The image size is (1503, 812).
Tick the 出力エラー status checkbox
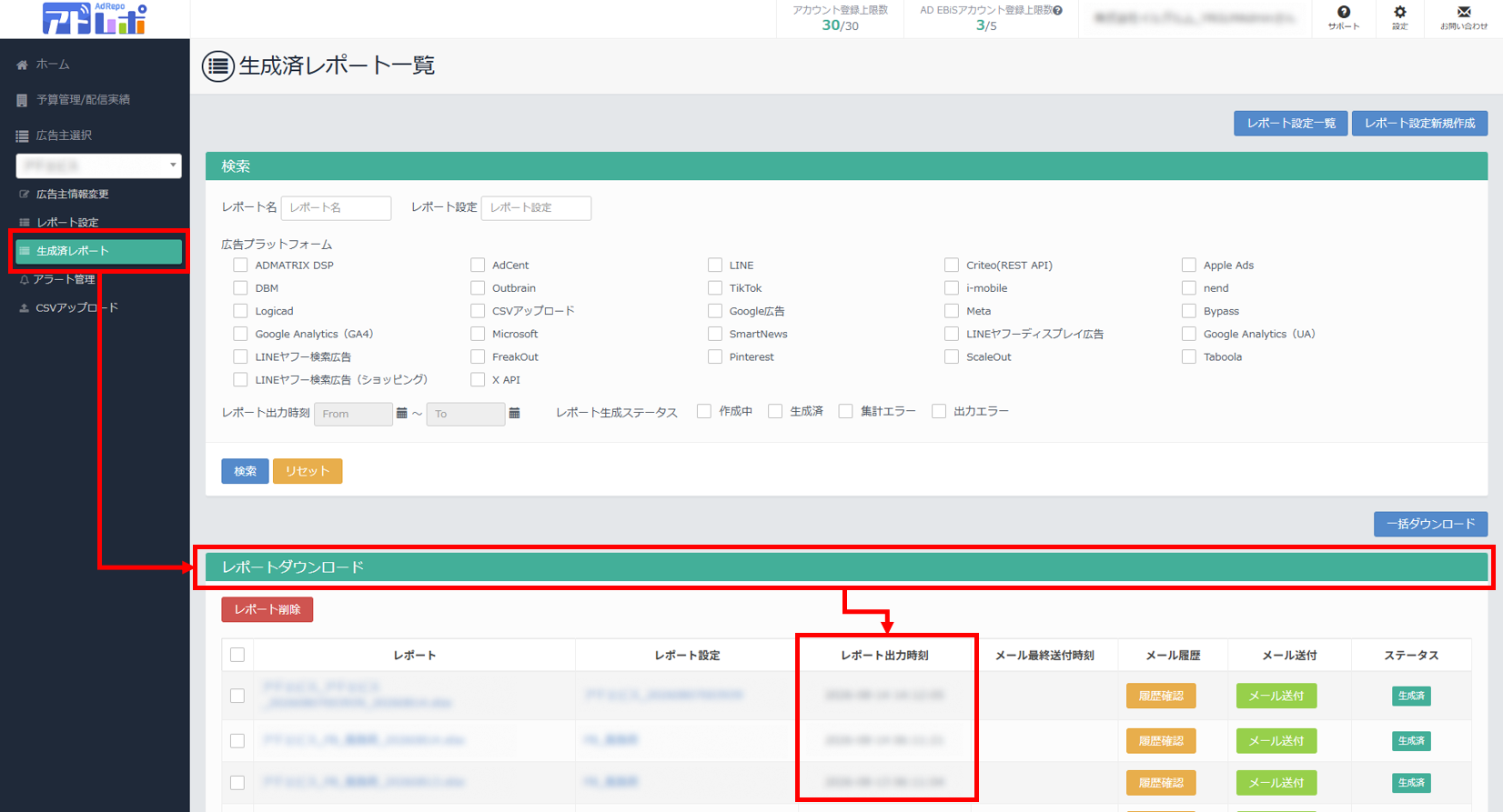tap(939, 412)
